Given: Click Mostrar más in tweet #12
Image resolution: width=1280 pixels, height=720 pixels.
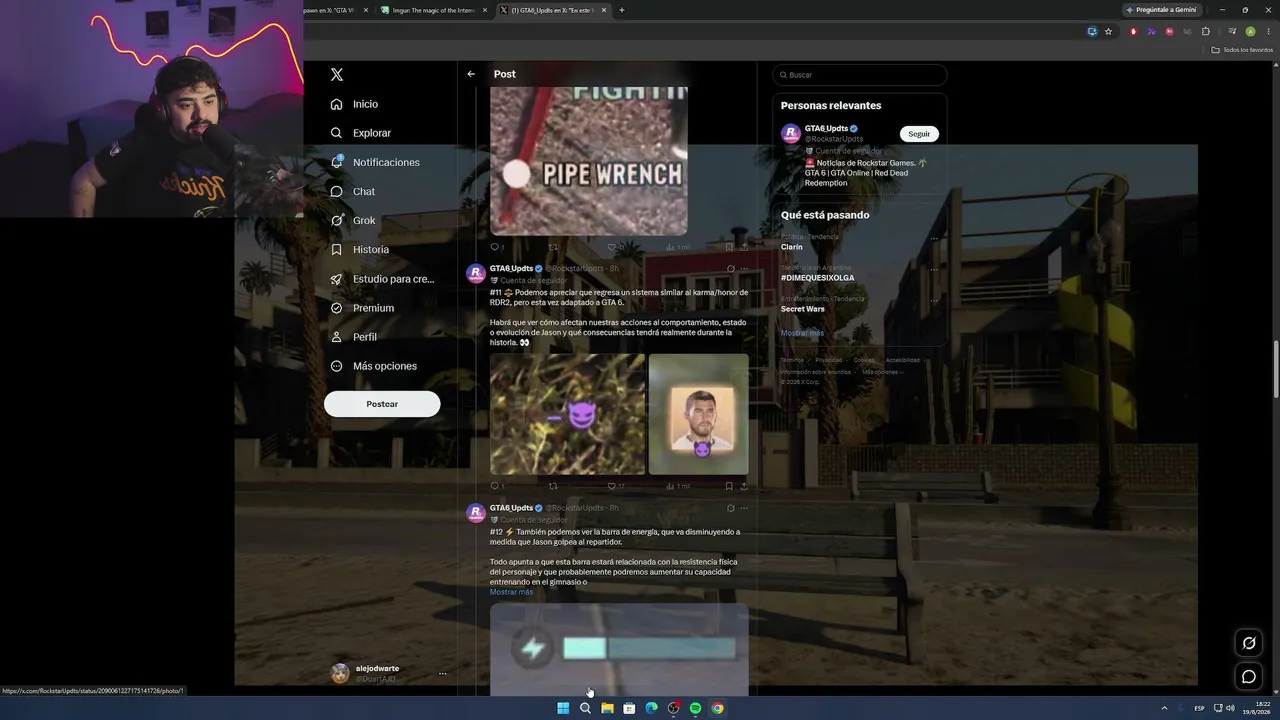Looking at the screenshot, I should (x=511, y=592).
